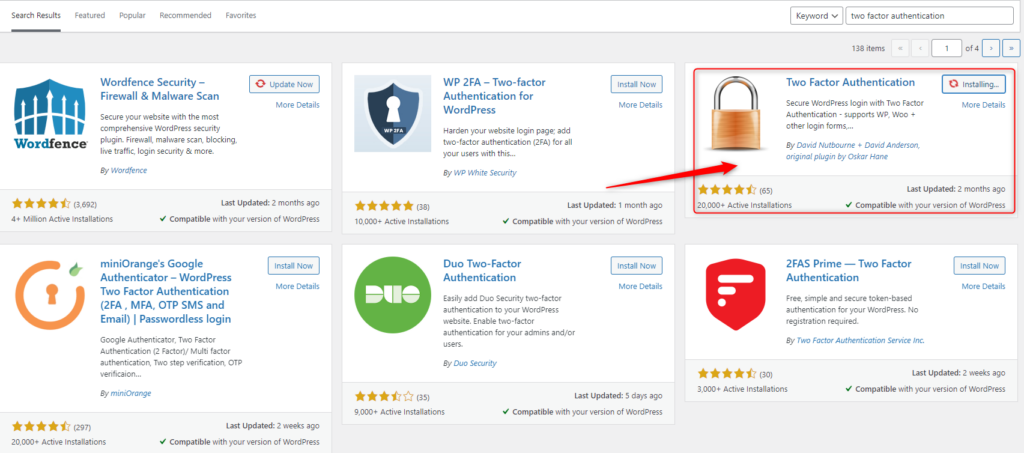Jump to last page with double arrow
Image resolution: width=1024 pixels, height=453 pixels.
[x=1011, y=48]
